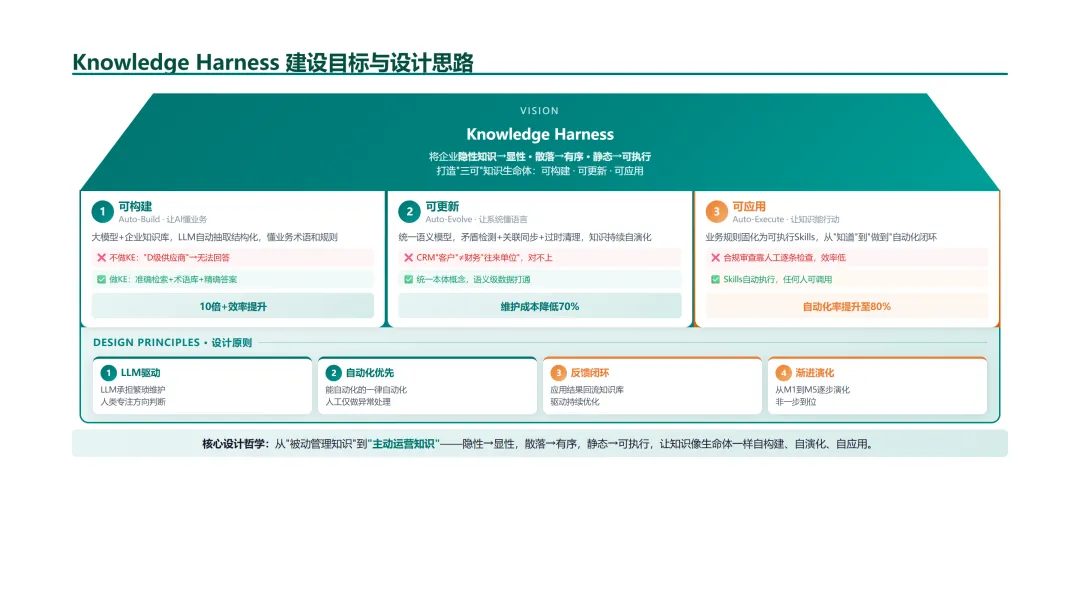The image size is (1080, 608).
Task: Click the text '驱动持续优化'
Action: [574, 402]
